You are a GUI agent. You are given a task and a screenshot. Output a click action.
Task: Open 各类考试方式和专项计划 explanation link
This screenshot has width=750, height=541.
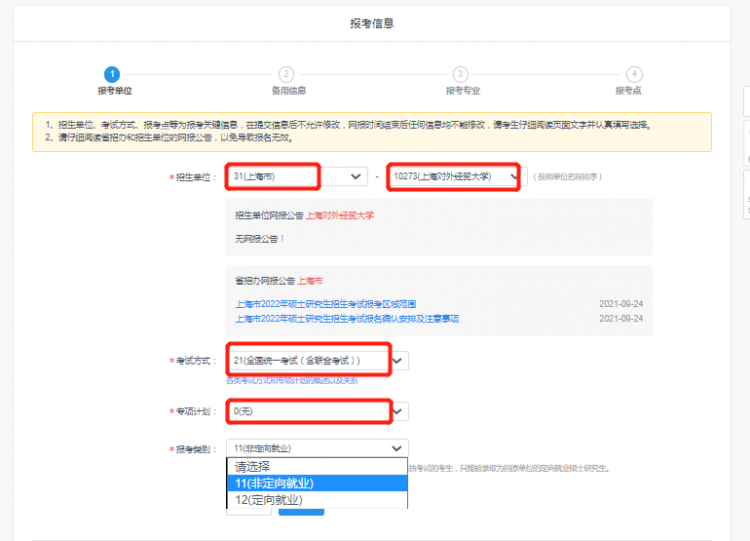tap(292, 381)
